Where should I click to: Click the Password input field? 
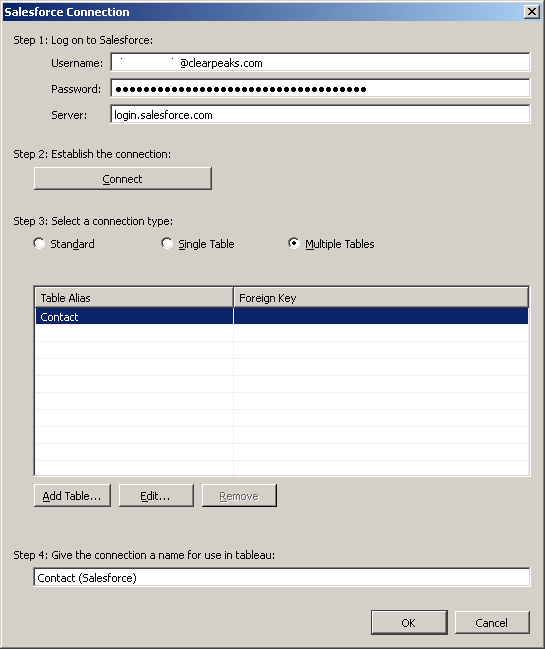tap(320, 89)
